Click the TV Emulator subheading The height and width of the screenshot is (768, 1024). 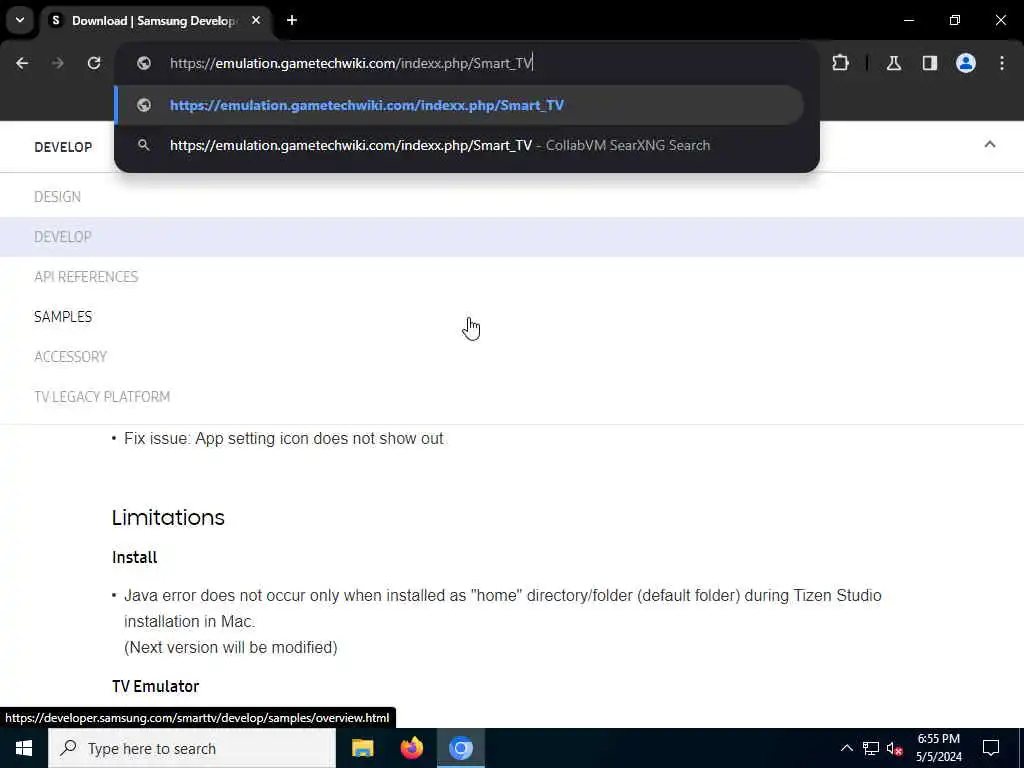(155, 686)
